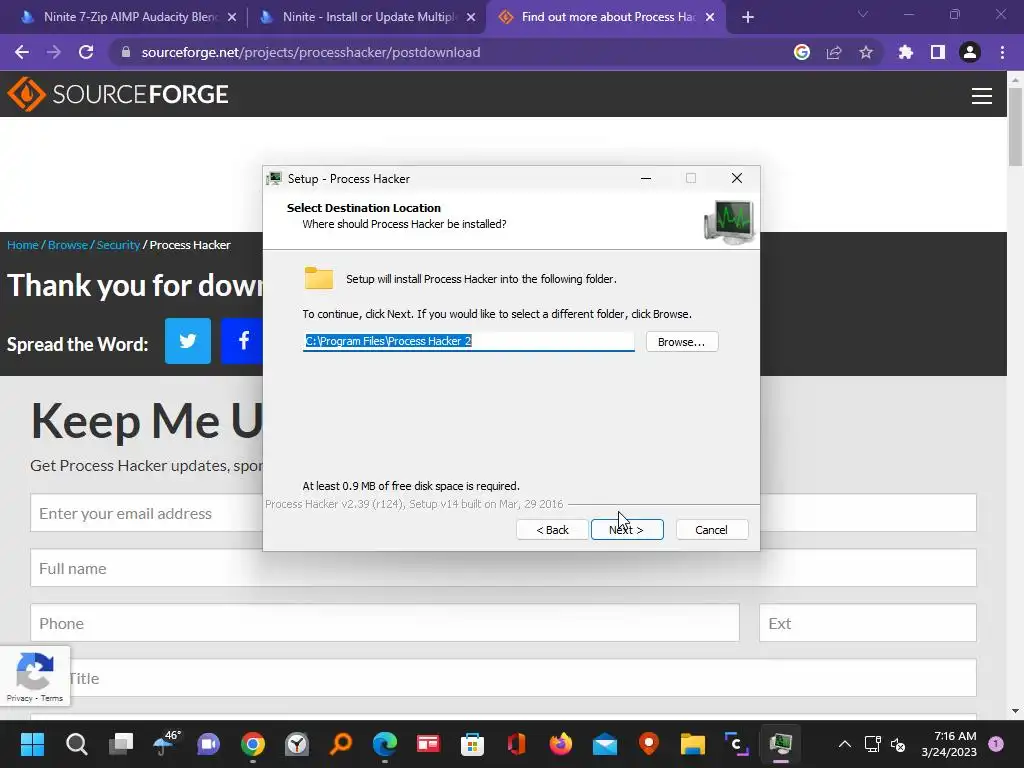Switch to Ninite 7-Zip AIMP Audacity tab
The height and width of the screenshot is (768, 1024).
120,17
